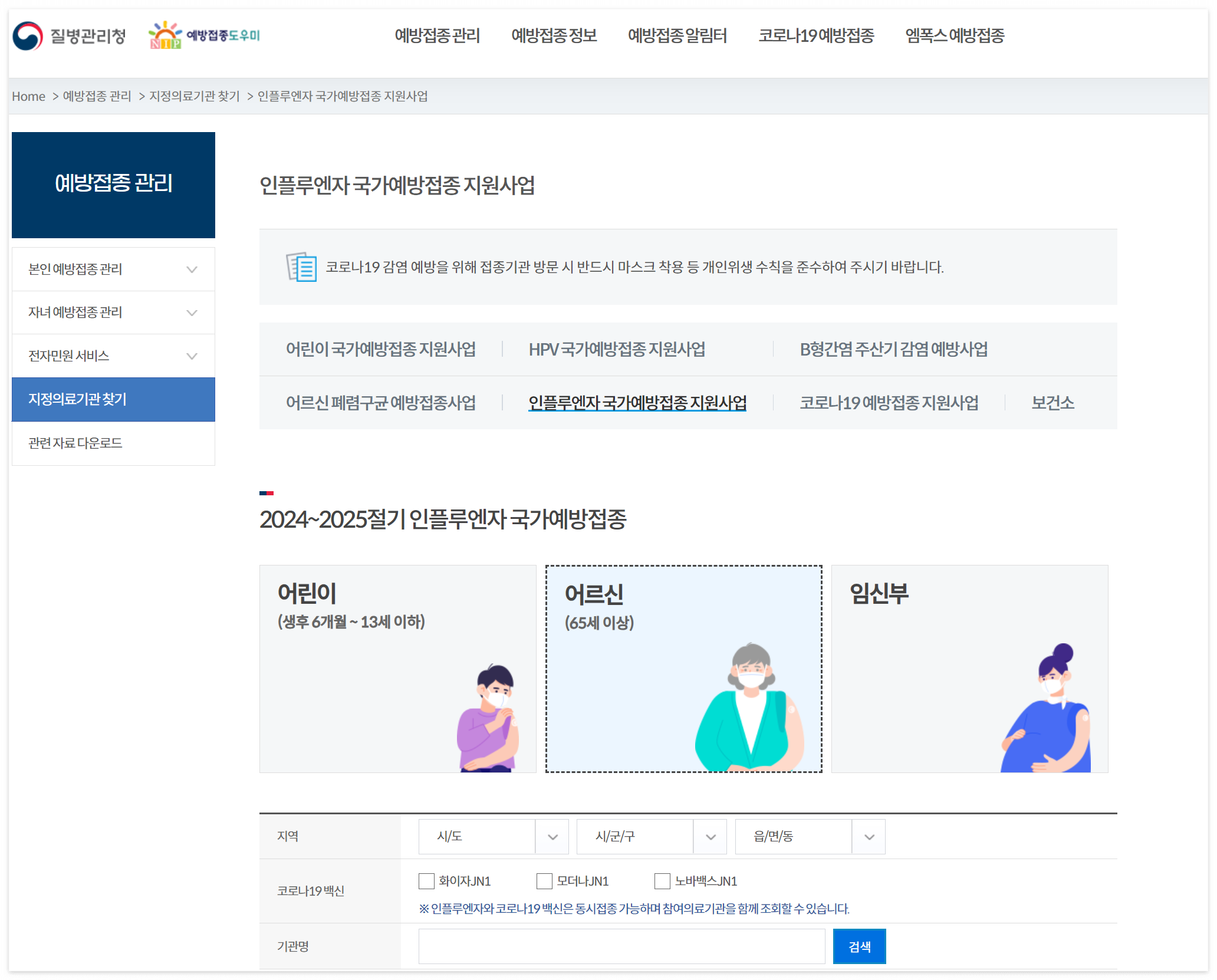The width and height of the screenshot is (1217, 980).
Task: Open 코로나19예방접종 top menu
Action: click(x=815, y=36)
